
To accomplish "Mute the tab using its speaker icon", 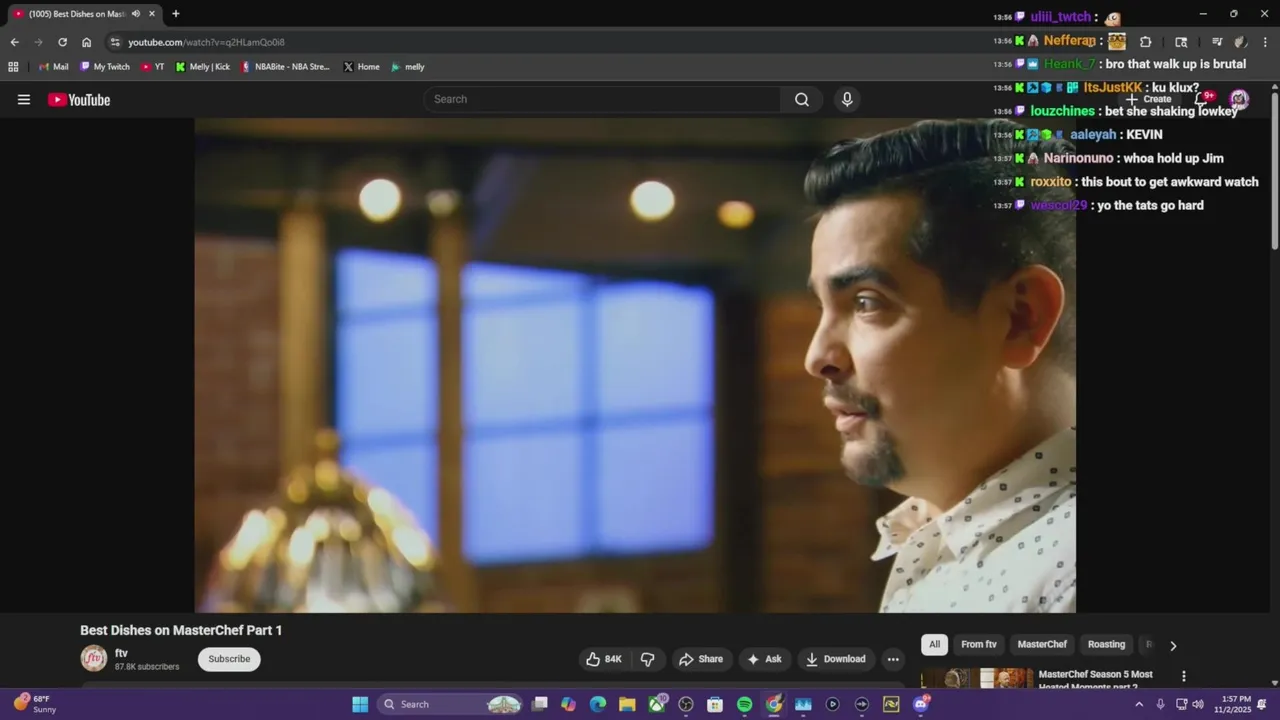I will (x=136, y=14).
